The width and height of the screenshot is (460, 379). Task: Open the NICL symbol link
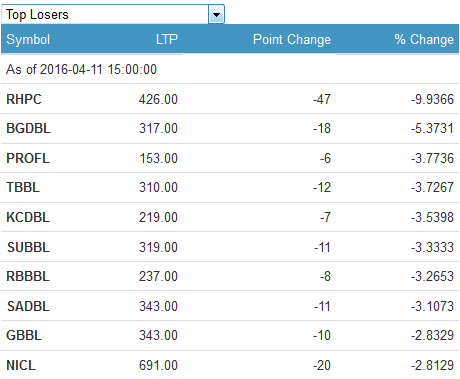coord(21,365)
